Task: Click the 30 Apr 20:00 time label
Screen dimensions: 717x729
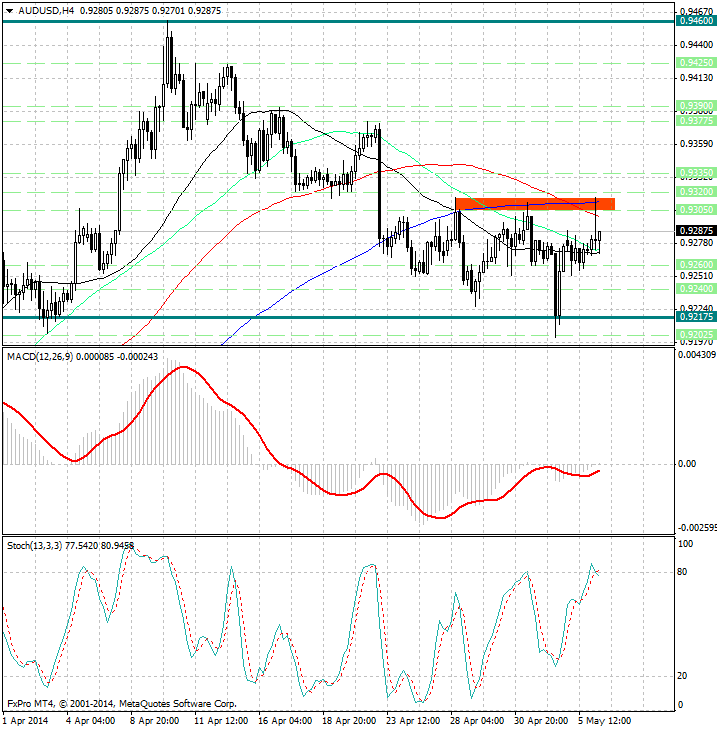Action: 541,721
